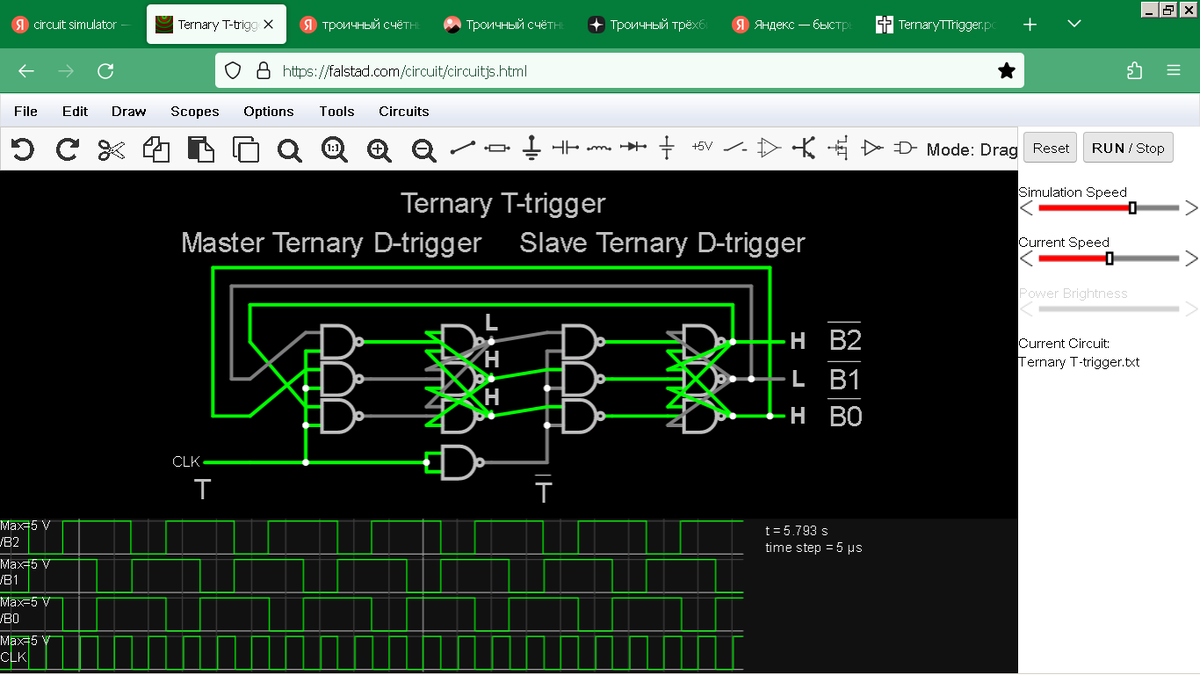Open the Draw menu
This screenshot has width=1200, height=675.
pyautogui.click(x=129, y=111)
